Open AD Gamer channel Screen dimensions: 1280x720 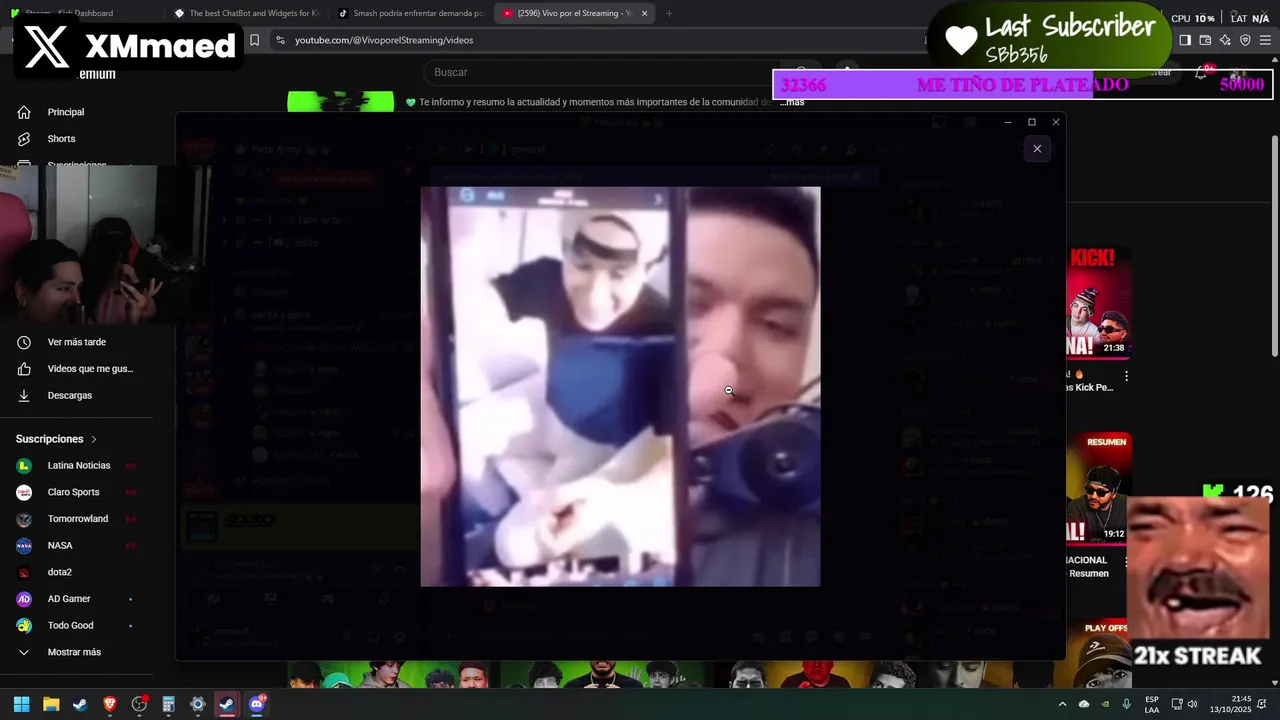click(x=69, y=599)
